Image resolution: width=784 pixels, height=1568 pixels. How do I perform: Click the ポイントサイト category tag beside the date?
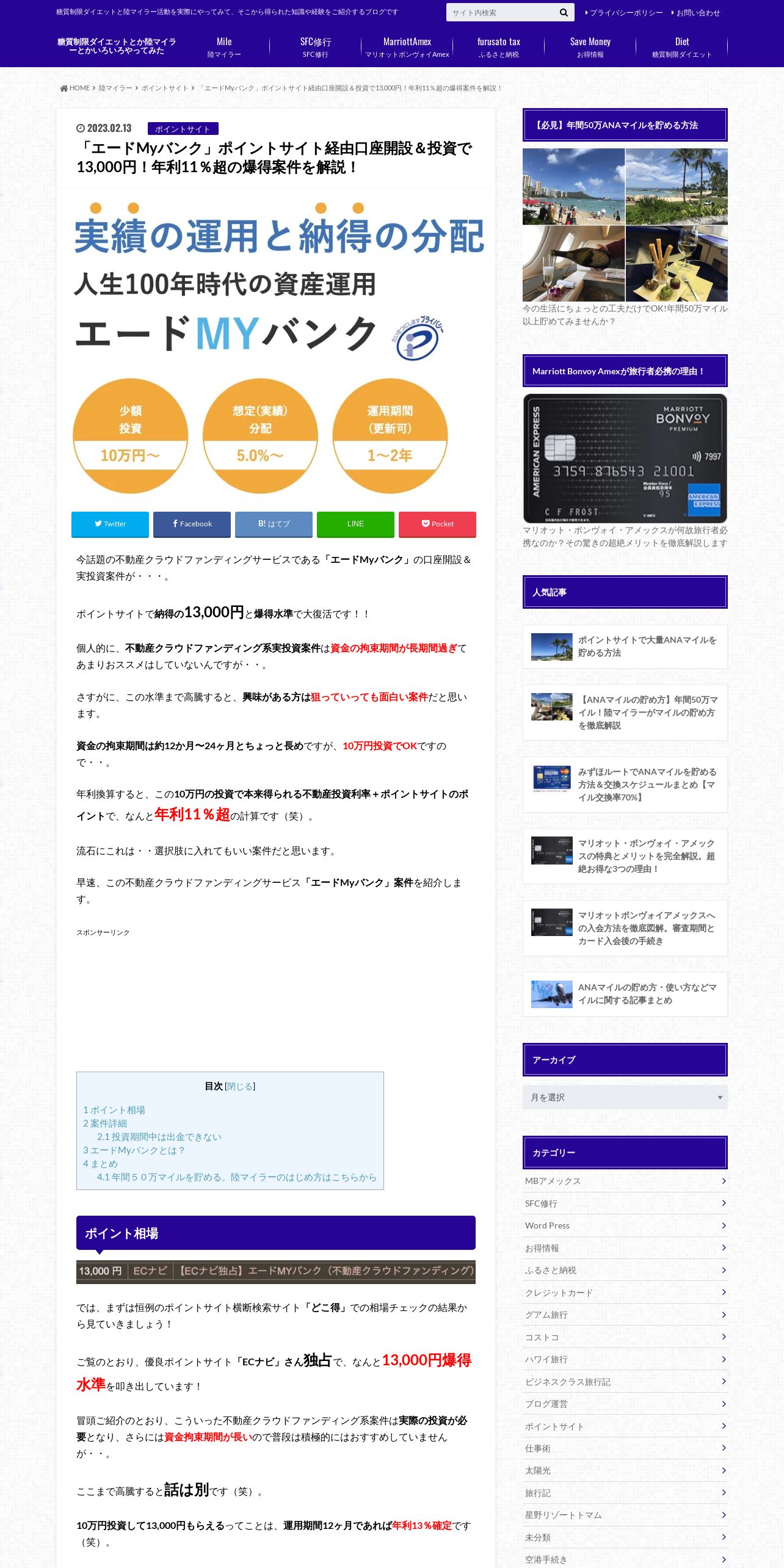tap(183, 129)
